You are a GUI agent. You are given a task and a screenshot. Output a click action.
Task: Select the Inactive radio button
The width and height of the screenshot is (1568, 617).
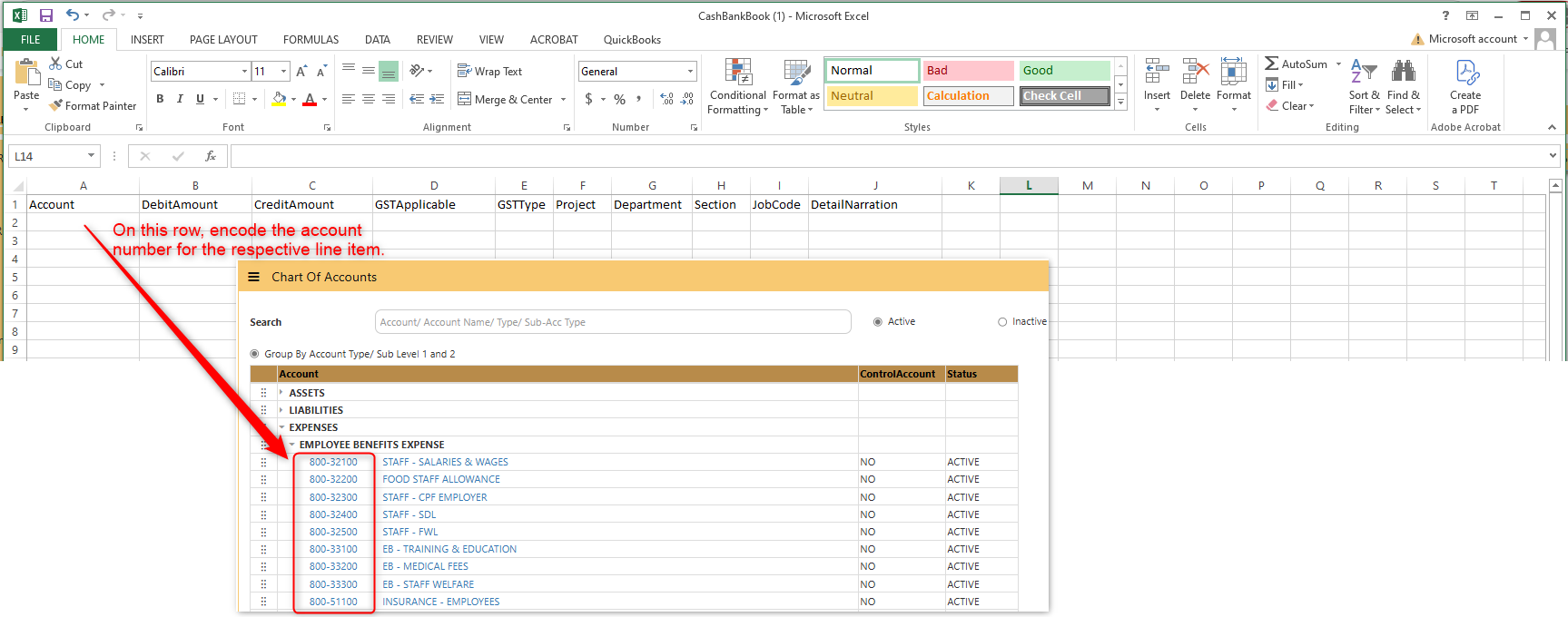[1002, 322]
